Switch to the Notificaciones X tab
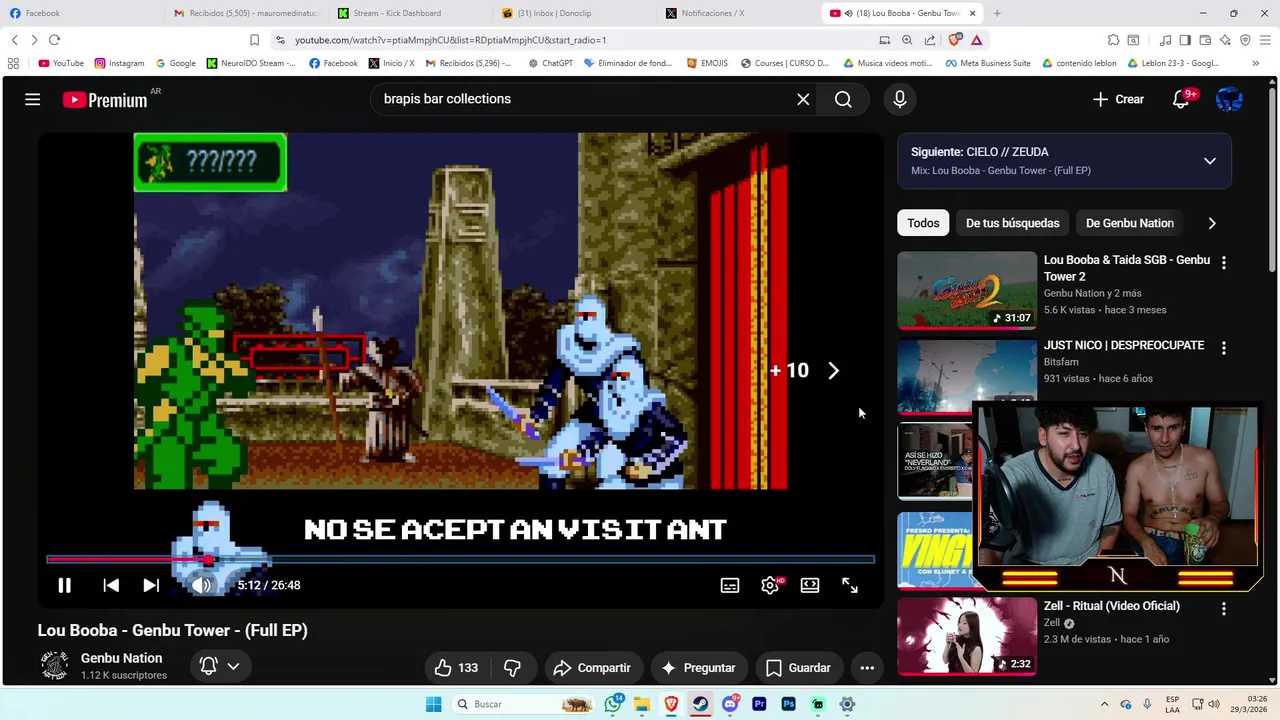Viewport: 1280px width, 720px height. 740,13
